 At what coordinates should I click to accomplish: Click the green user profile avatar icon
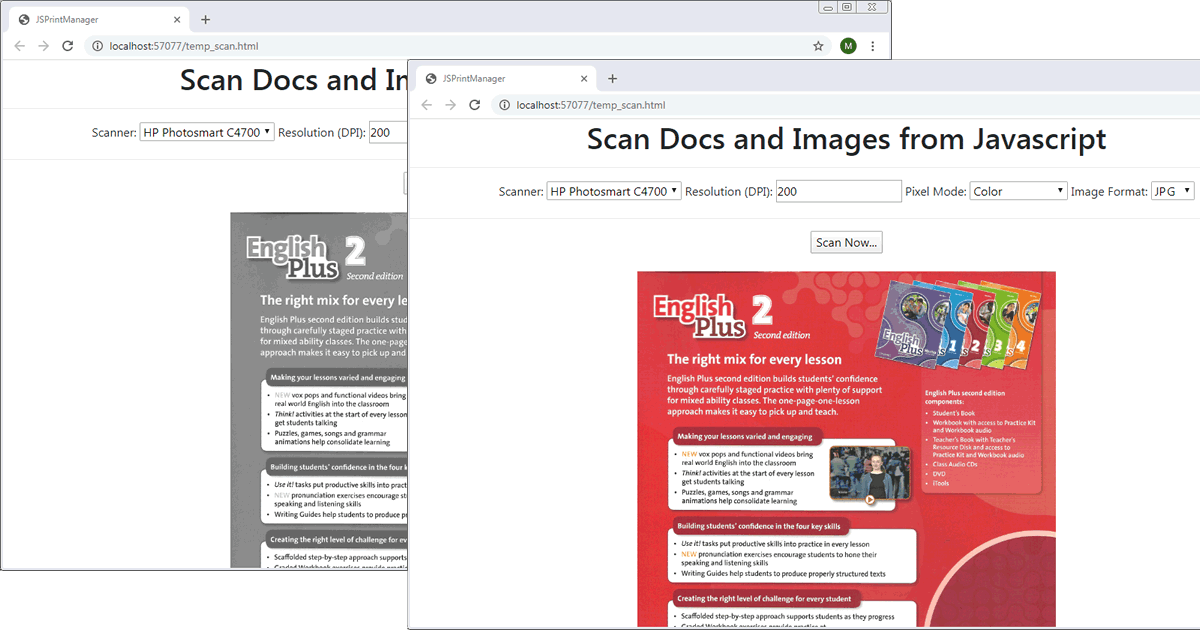pos(848,46)
